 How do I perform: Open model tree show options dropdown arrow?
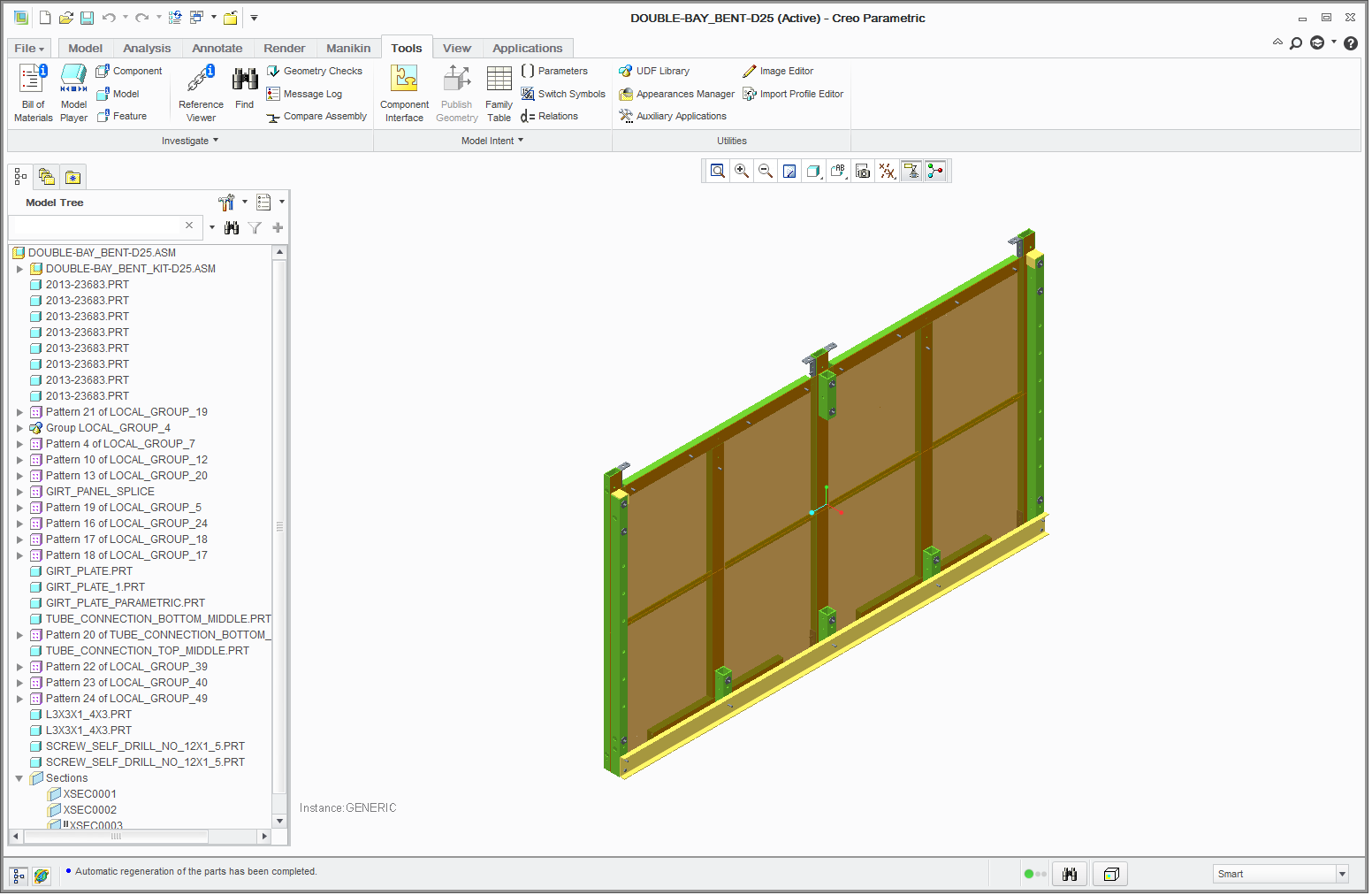click(282, 202)
